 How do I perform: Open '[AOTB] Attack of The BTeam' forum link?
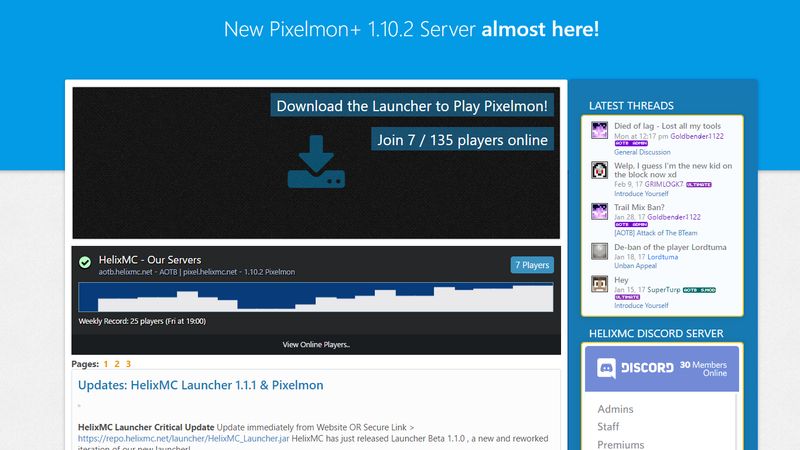656,233
